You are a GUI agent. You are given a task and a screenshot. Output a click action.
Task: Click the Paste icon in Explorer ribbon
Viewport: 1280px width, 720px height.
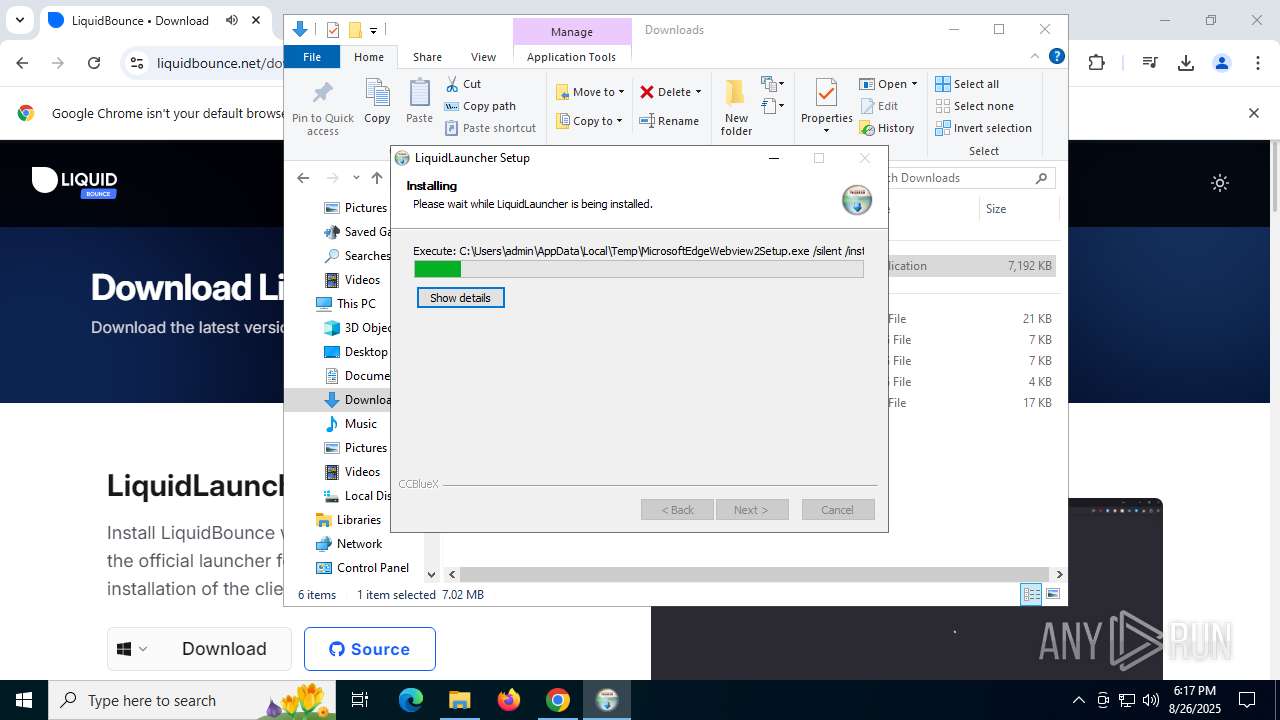click(x=419, y=101)
